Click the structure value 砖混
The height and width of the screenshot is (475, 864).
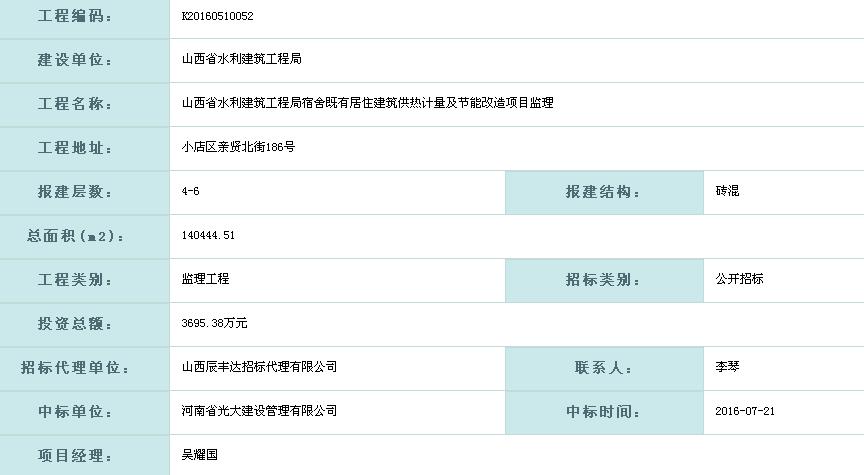point(727,191)
